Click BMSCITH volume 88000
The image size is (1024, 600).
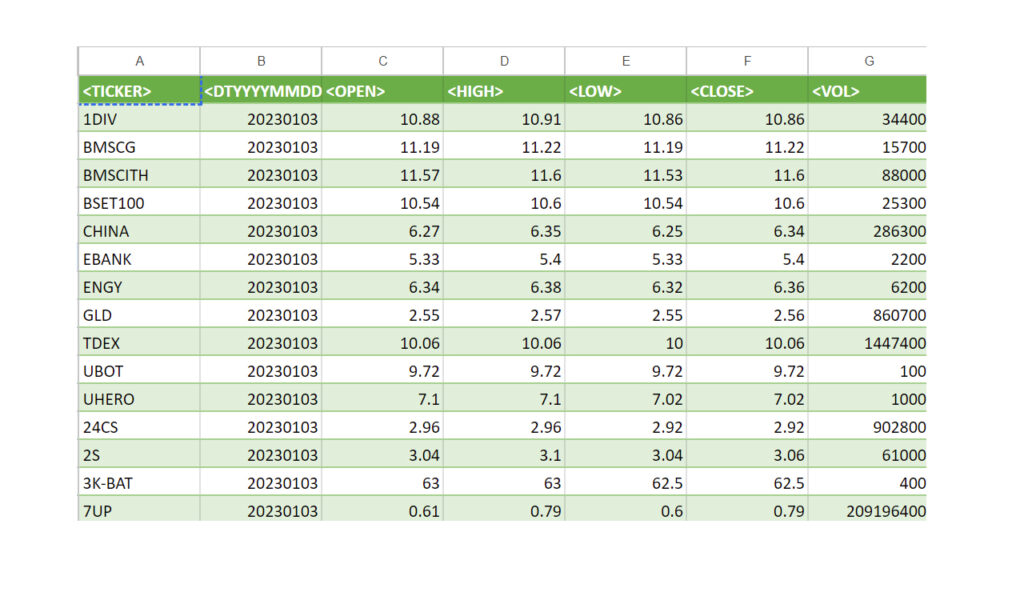867,175
